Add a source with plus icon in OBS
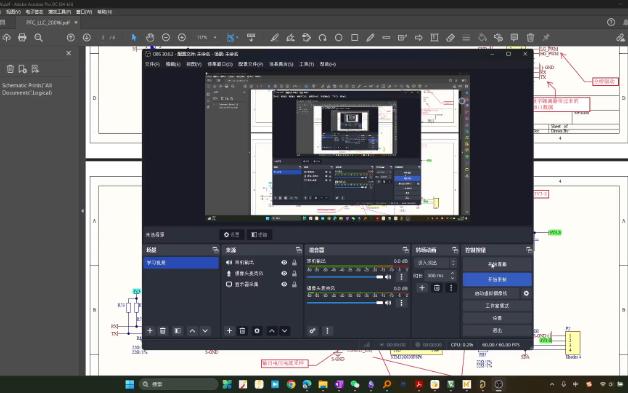Viewport: 628px width, 393px height. click(229, 331)
